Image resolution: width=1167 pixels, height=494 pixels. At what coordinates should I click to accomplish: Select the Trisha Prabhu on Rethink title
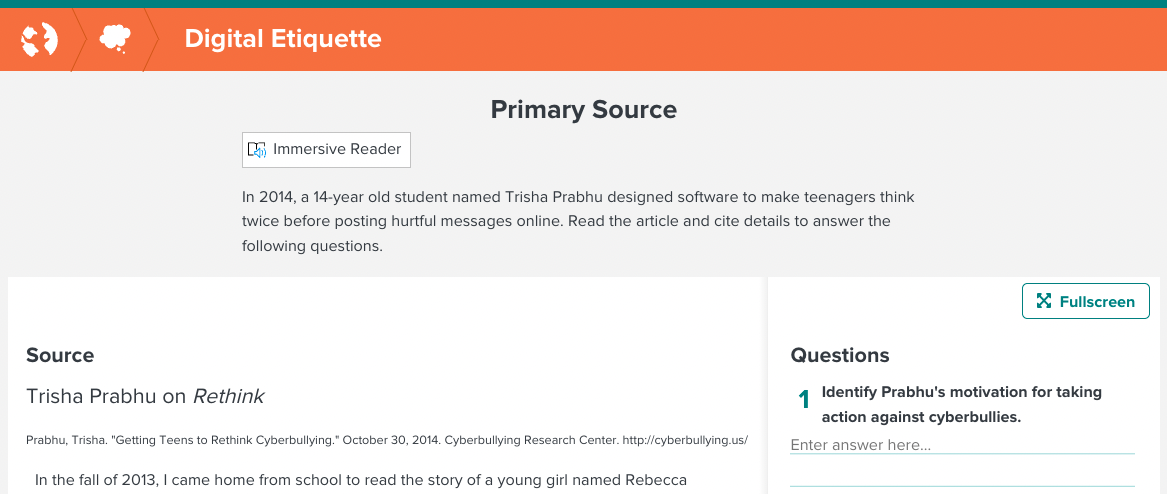point(145,397)
